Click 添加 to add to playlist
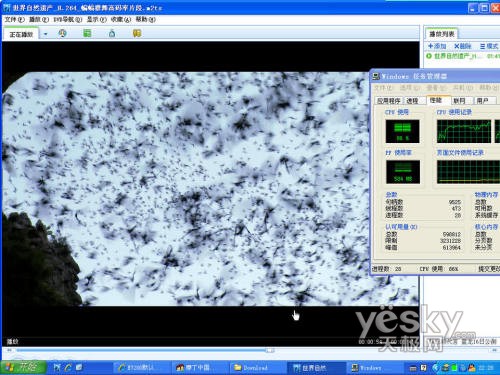Image resolution: width=500 pixels, height=375 pixels. (437, 46)
